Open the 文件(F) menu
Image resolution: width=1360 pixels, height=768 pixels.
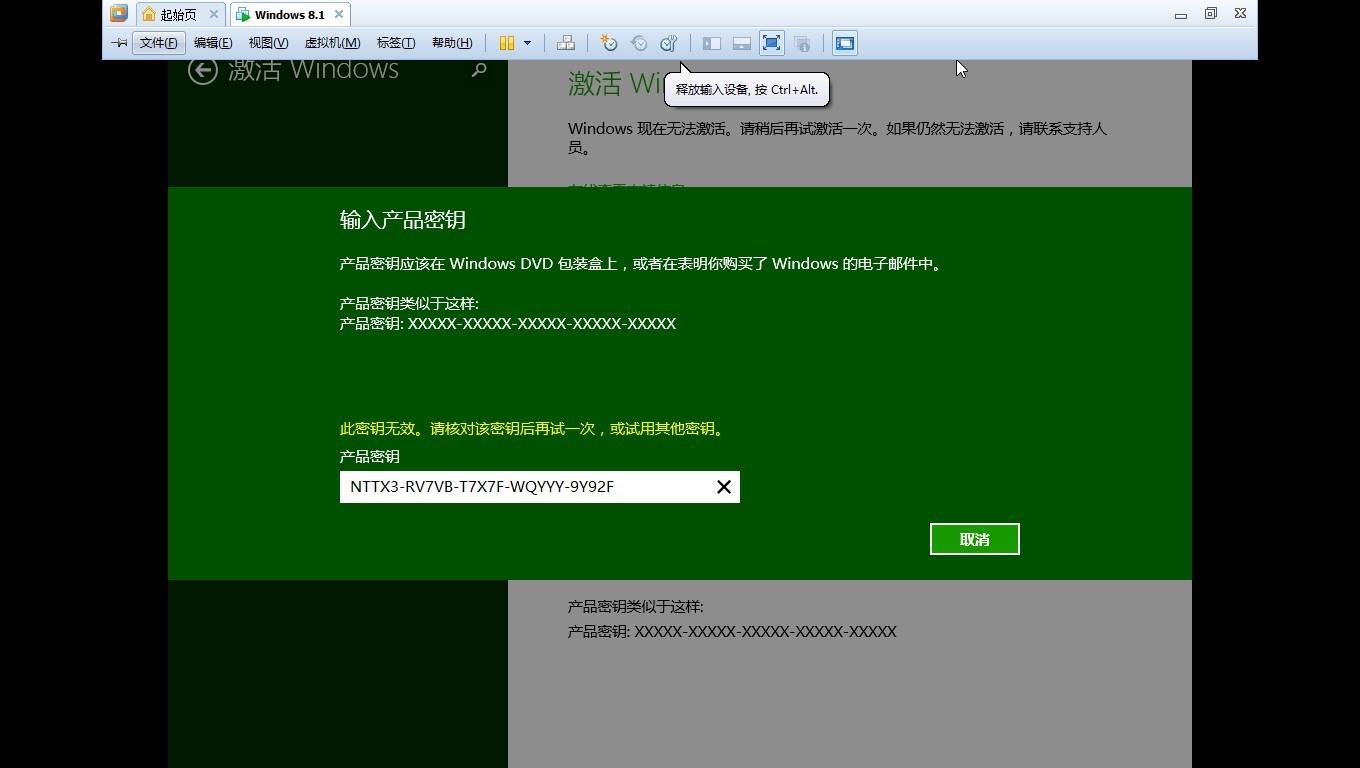pyautogui.click(x=158, y=43)
